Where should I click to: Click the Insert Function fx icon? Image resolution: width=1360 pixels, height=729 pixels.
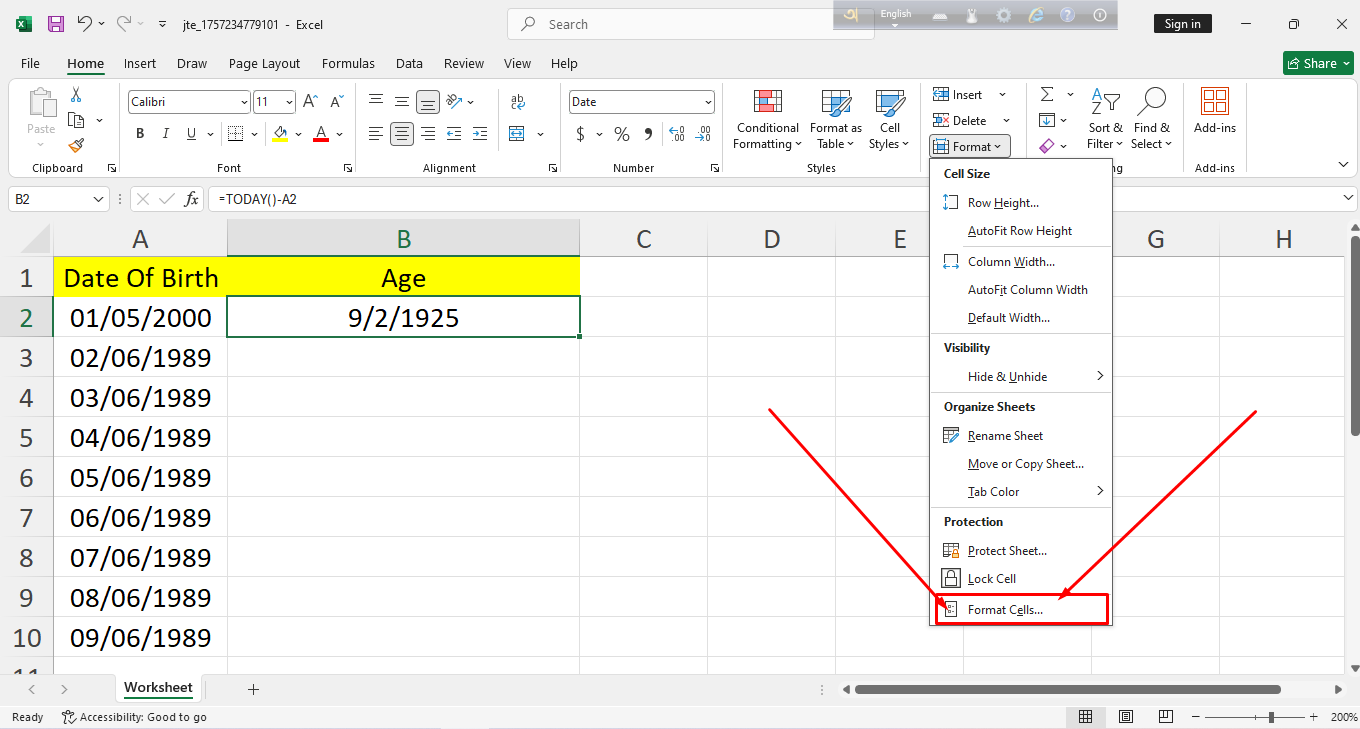pyautogui.click(x=191, y=199)
